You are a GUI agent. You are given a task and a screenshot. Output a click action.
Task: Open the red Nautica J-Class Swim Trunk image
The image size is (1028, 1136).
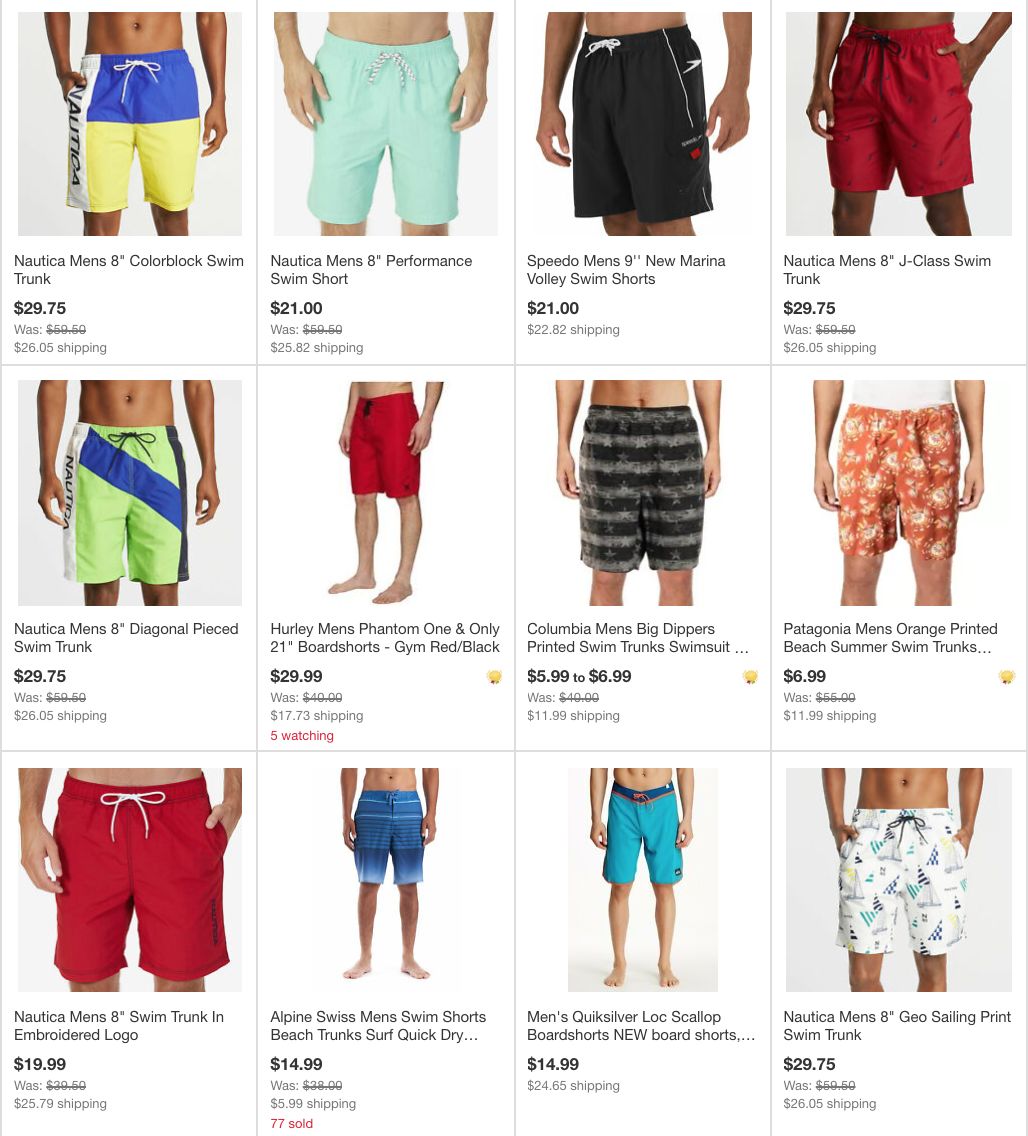[x=899, y=124]
